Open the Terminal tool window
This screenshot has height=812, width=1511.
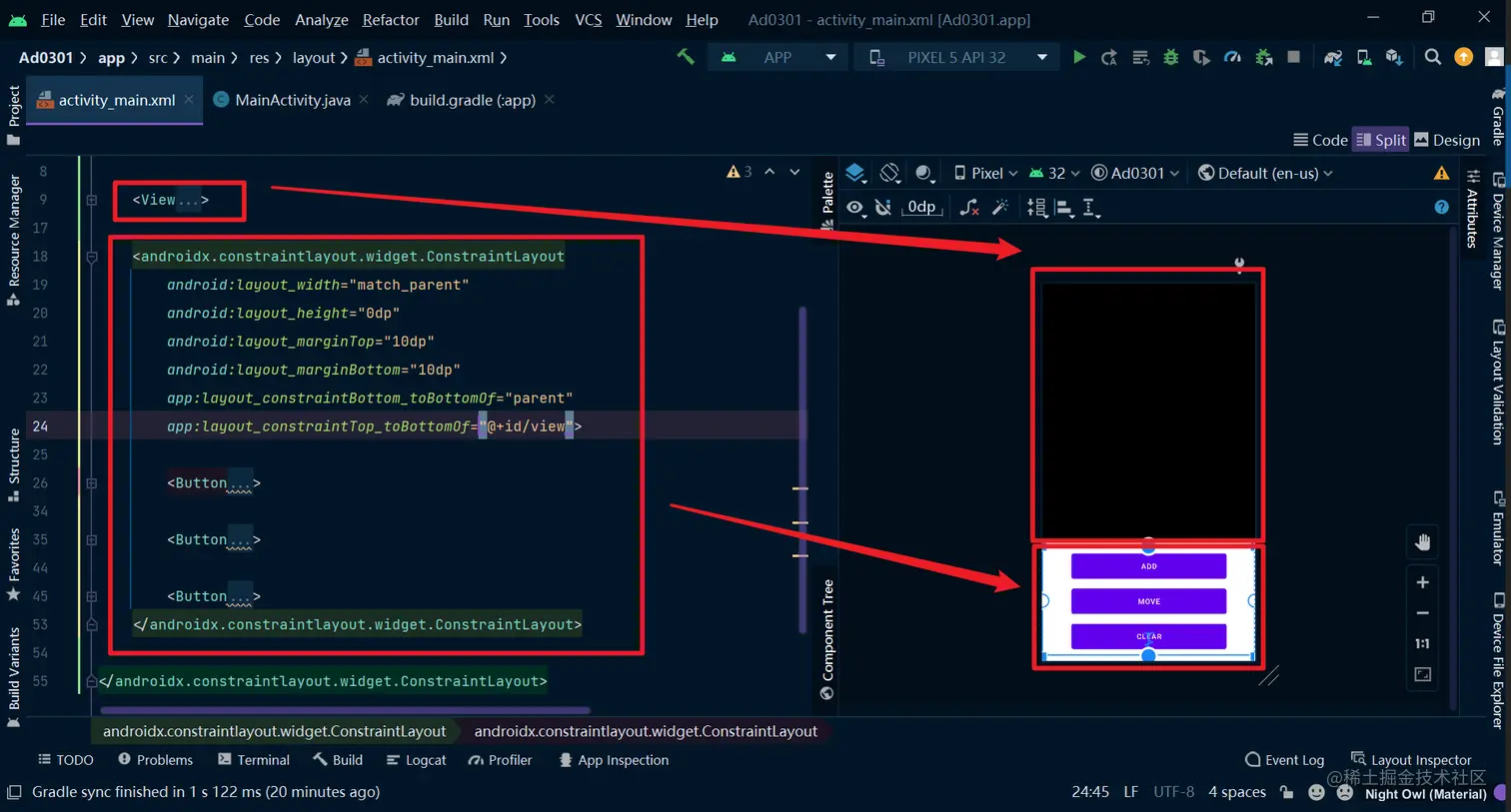pos(254,760)
